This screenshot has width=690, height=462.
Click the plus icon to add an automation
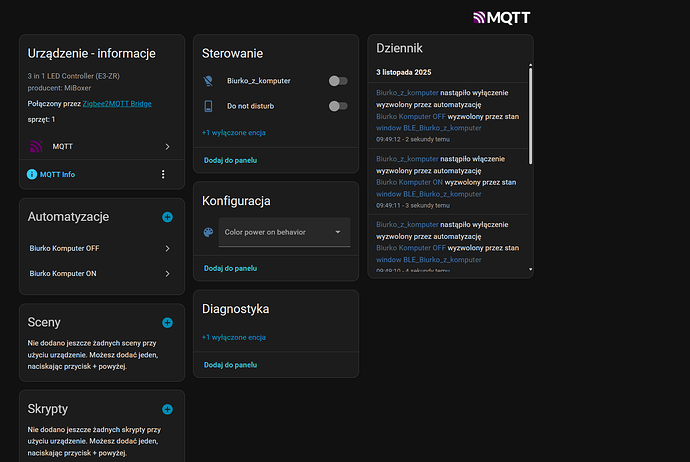coord(167,217)
